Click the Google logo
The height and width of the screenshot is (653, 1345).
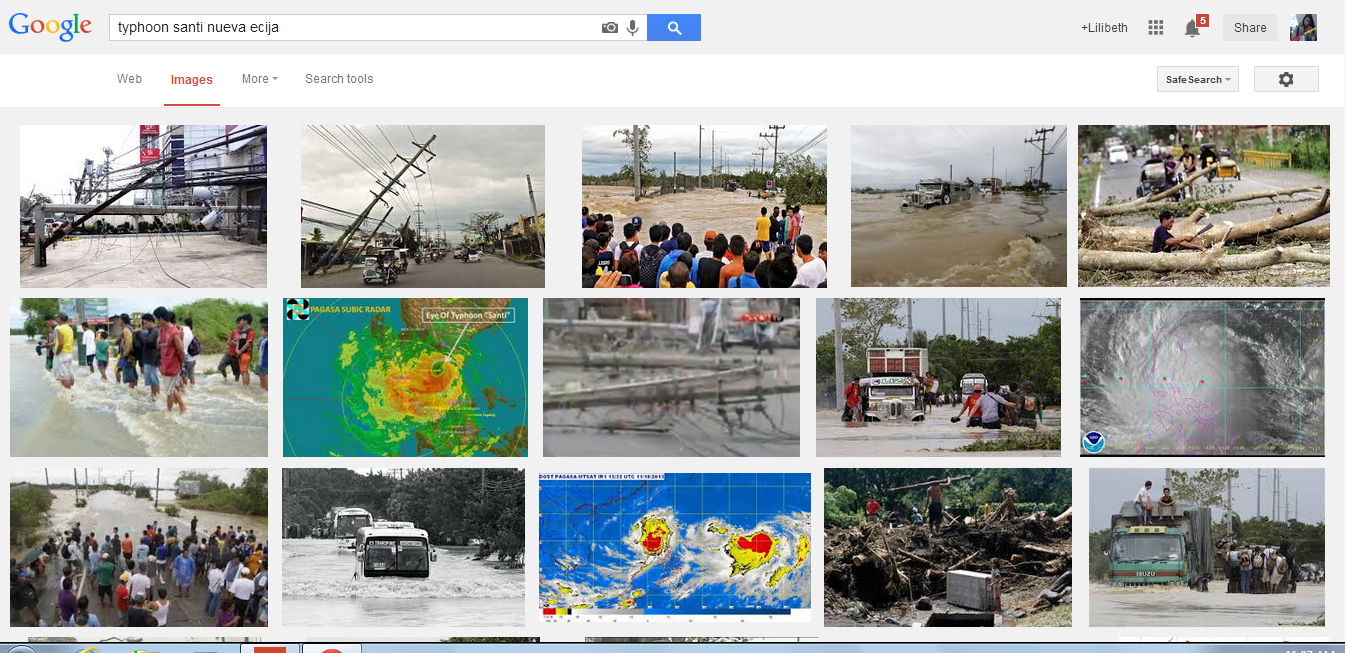click(x=50, y=27)
